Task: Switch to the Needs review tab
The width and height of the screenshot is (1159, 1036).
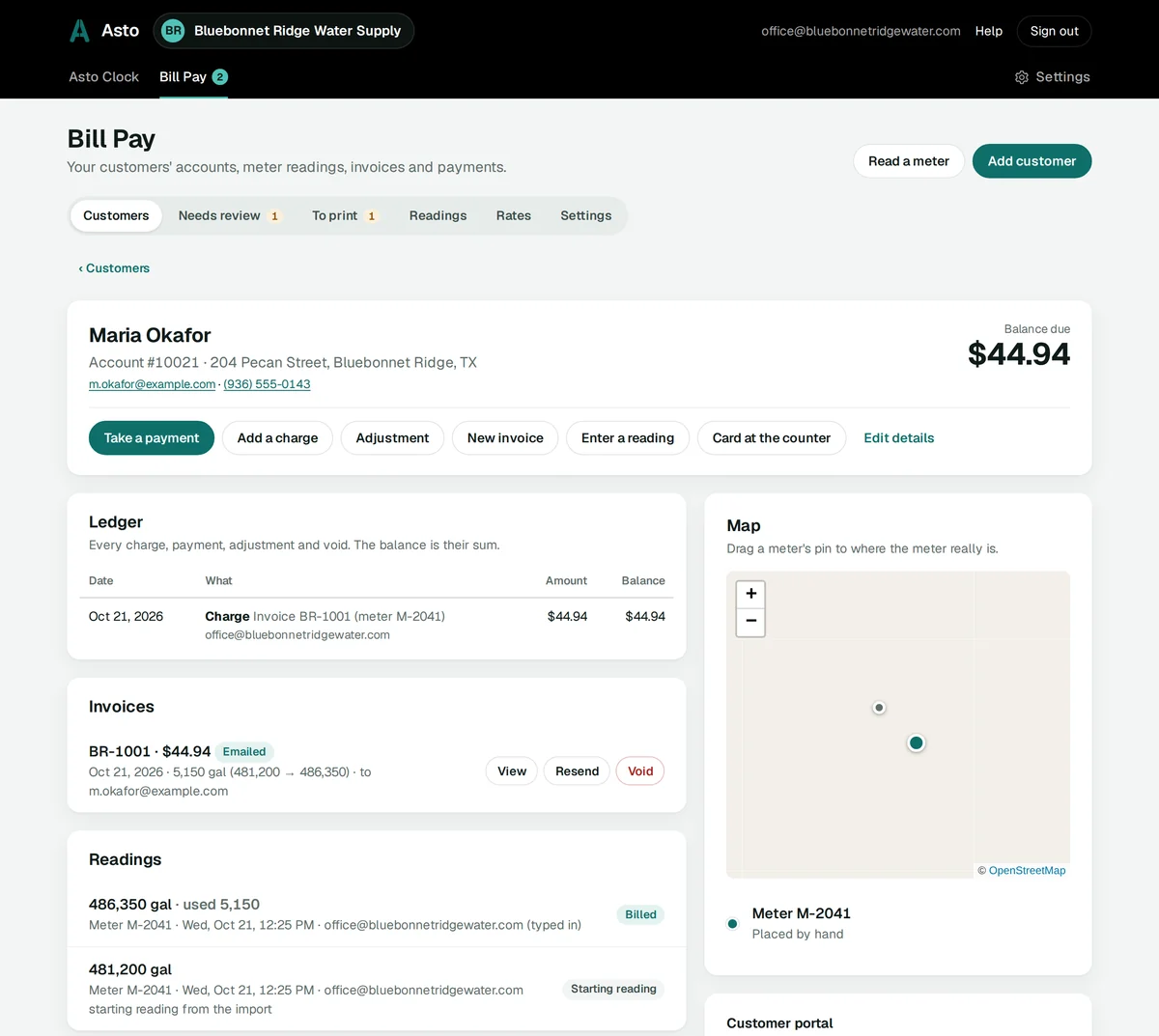Action: [230, 215]
